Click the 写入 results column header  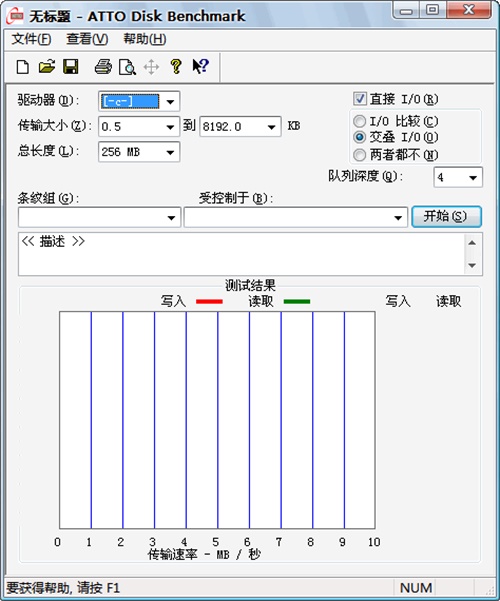tap(398, 301)
